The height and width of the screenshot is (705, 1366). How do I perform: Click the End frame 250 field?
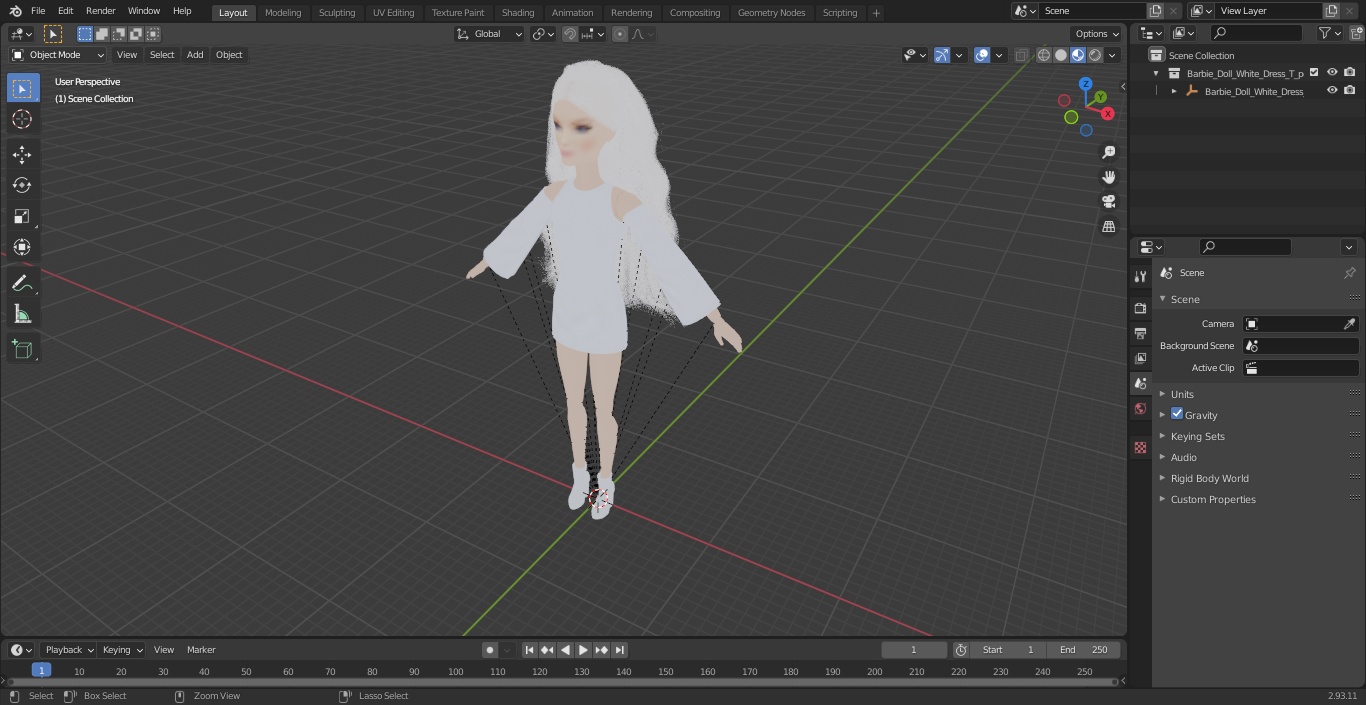pyautogui.click(x=1084, y=650)
